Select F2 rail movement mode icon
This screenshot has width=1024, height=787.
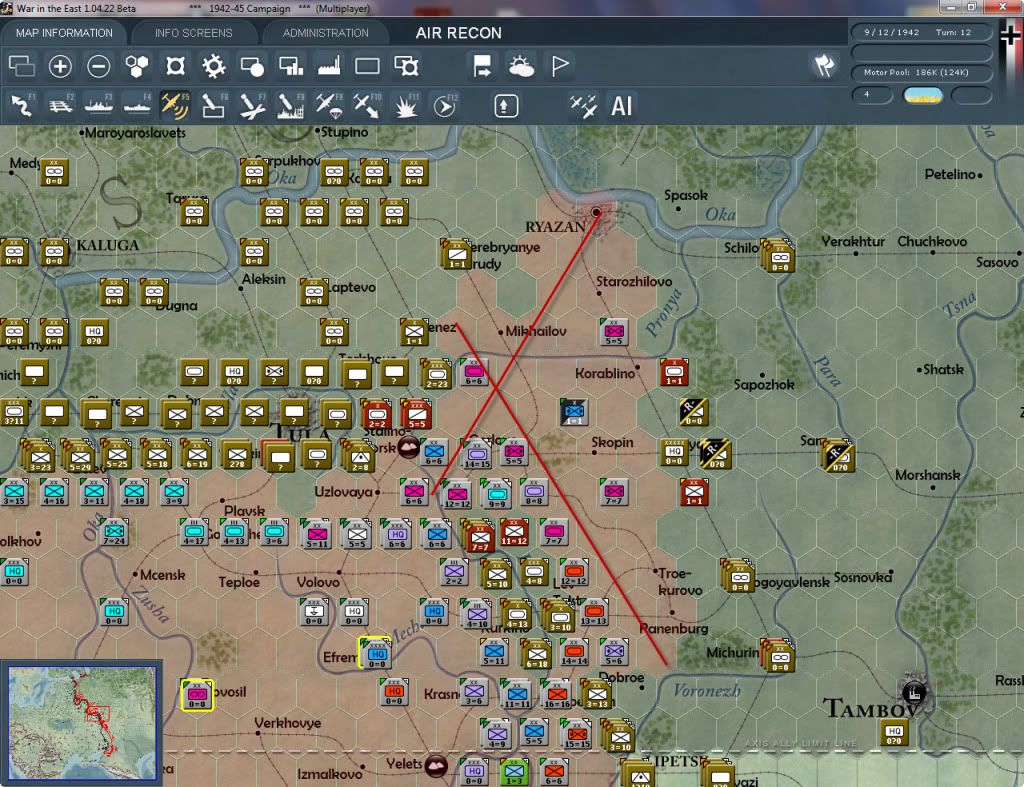point(61,105)
